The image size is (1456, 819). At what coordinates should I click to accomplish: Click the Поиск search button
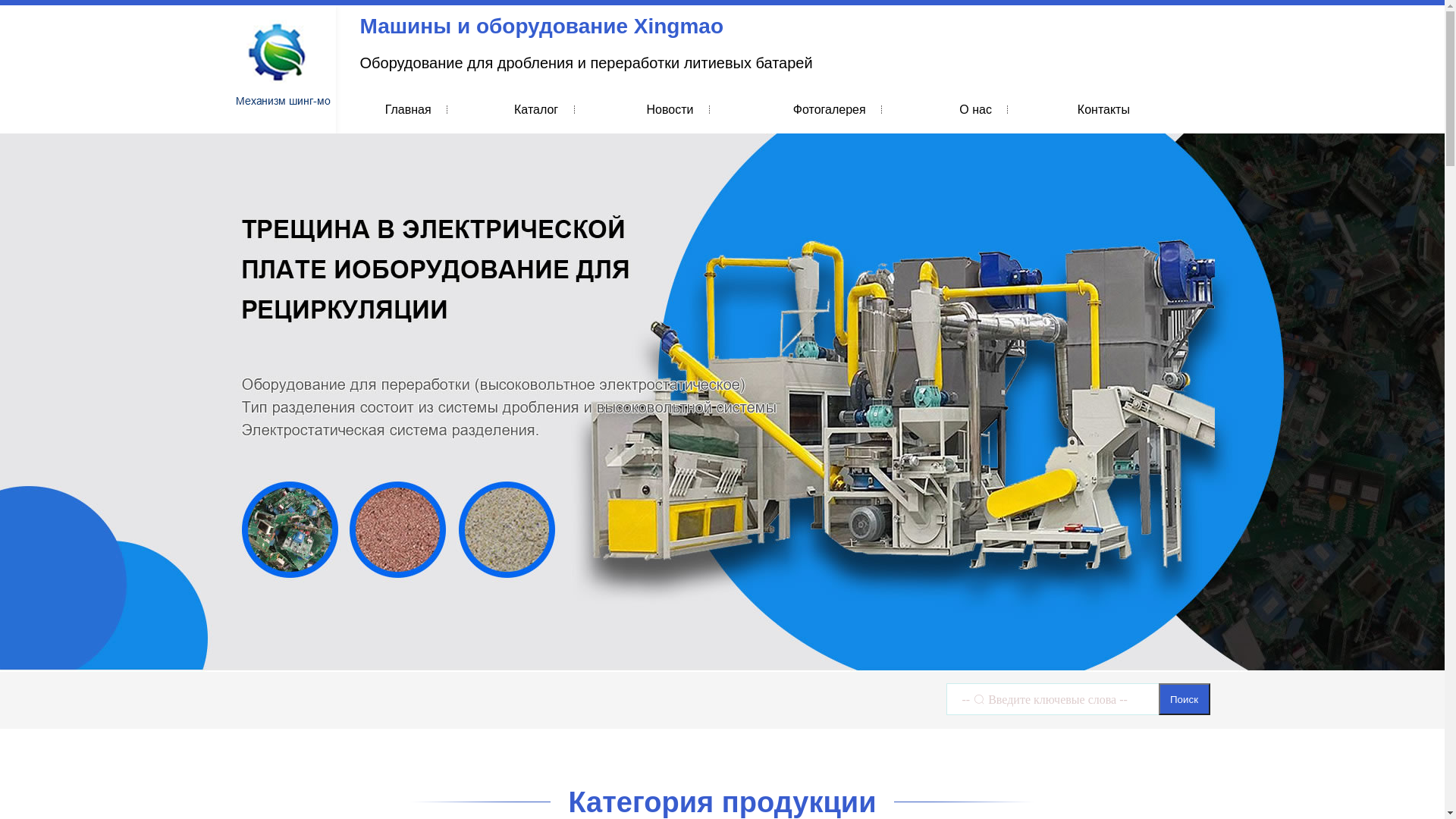(x=1184, y=699)
